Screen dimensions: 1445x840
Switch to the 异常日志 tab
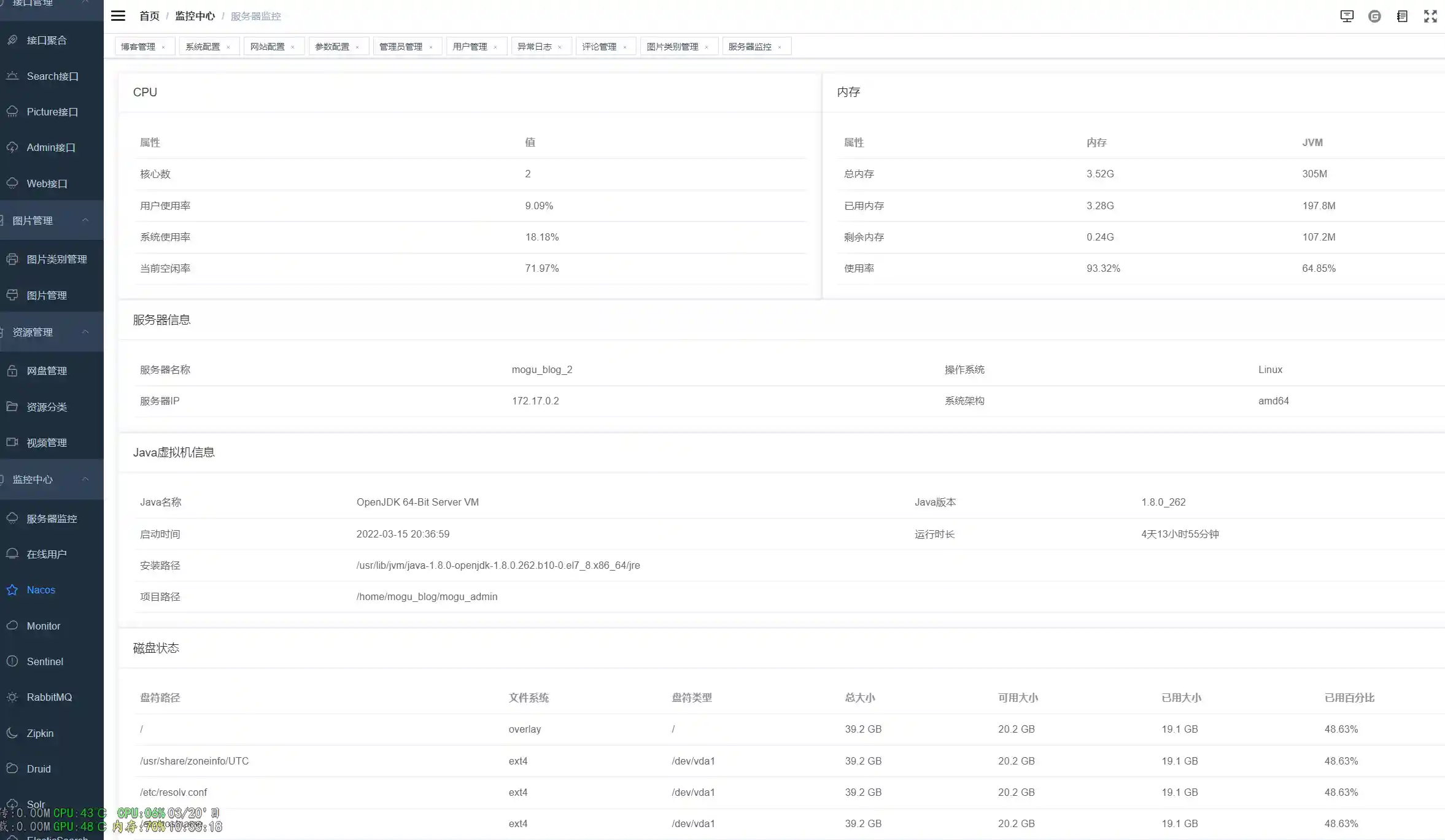534,47
